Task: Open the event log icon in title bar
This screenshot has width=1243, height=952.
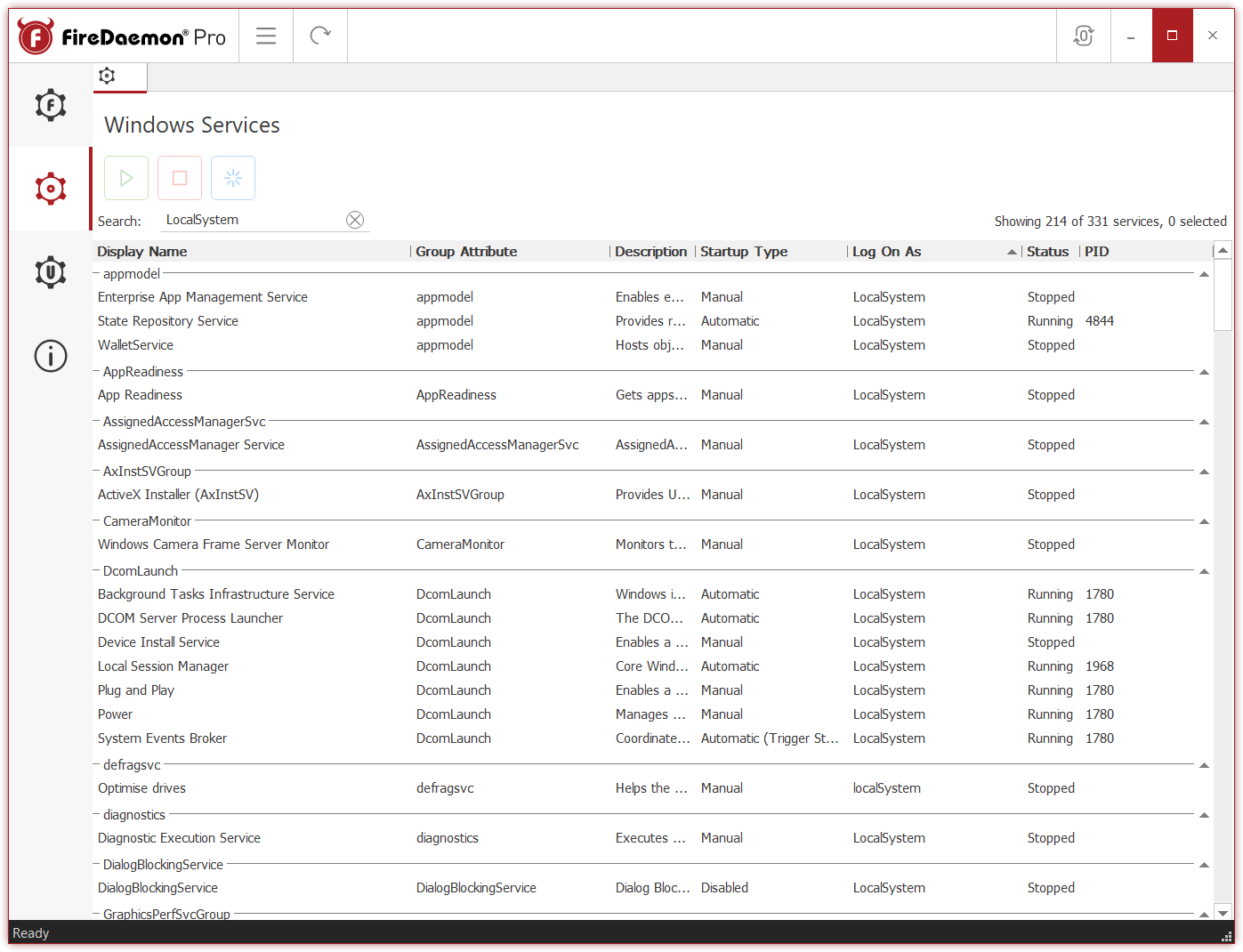Action: 1083,35
